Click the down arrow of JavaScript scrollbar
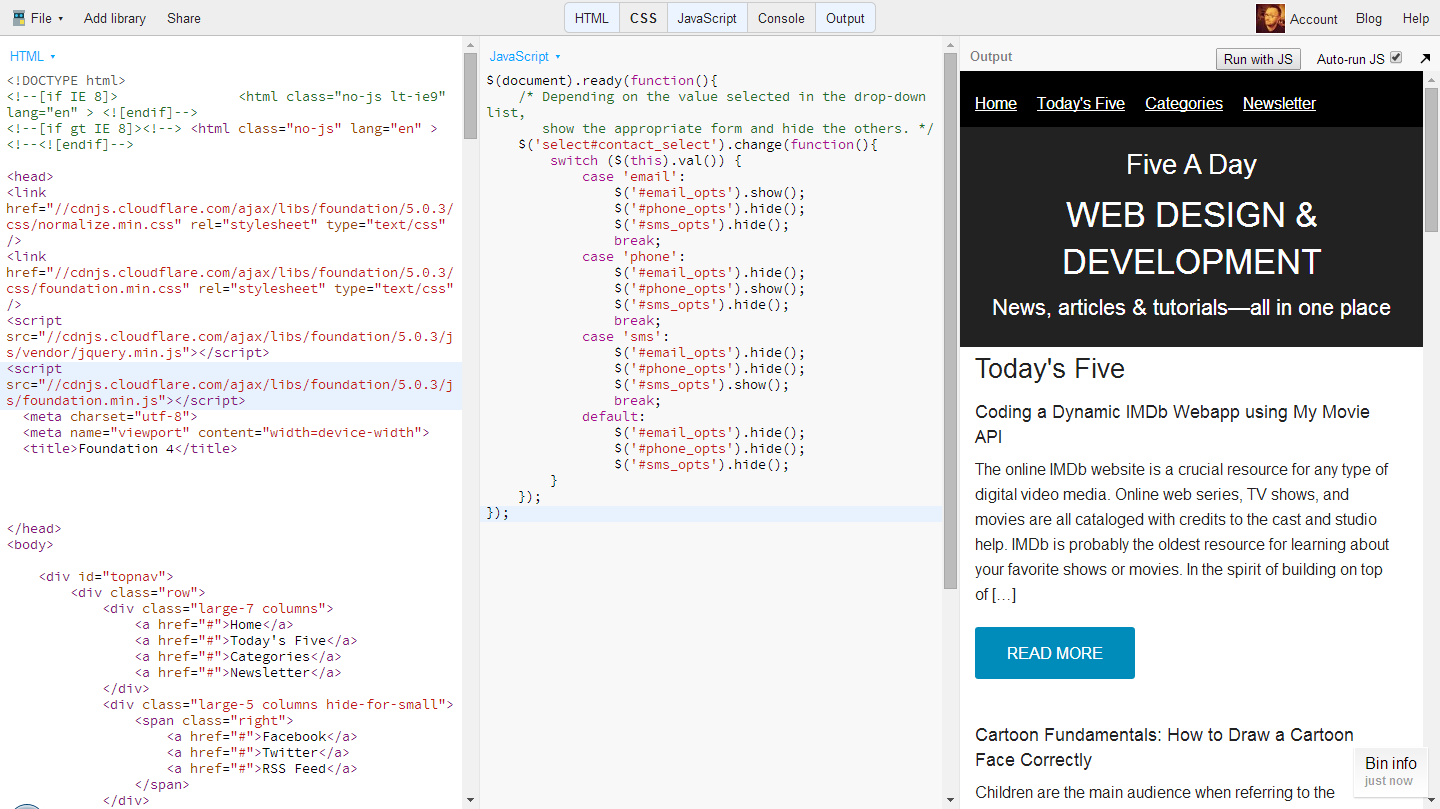This screenshot has height=809, width=1440. (x=951, y=801)
